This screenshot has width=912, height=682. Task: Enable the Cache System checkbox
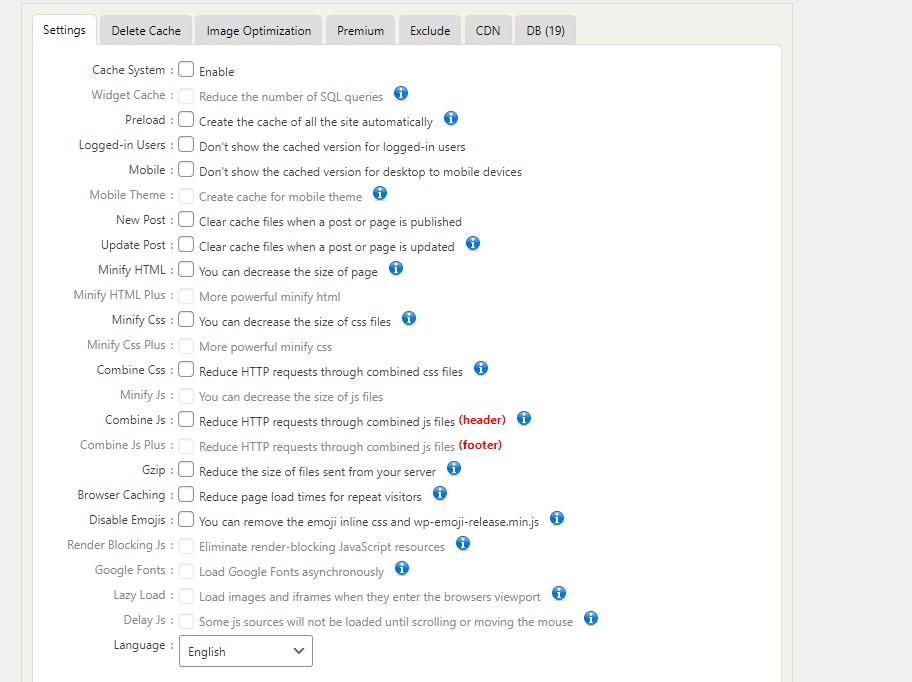coord(186,69)
